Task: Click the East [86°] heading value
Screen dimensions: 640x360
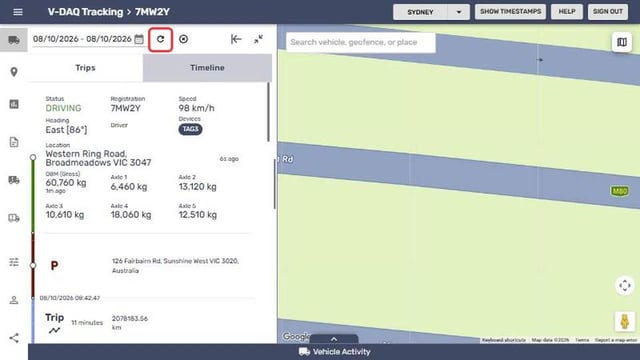Action: 66,130
